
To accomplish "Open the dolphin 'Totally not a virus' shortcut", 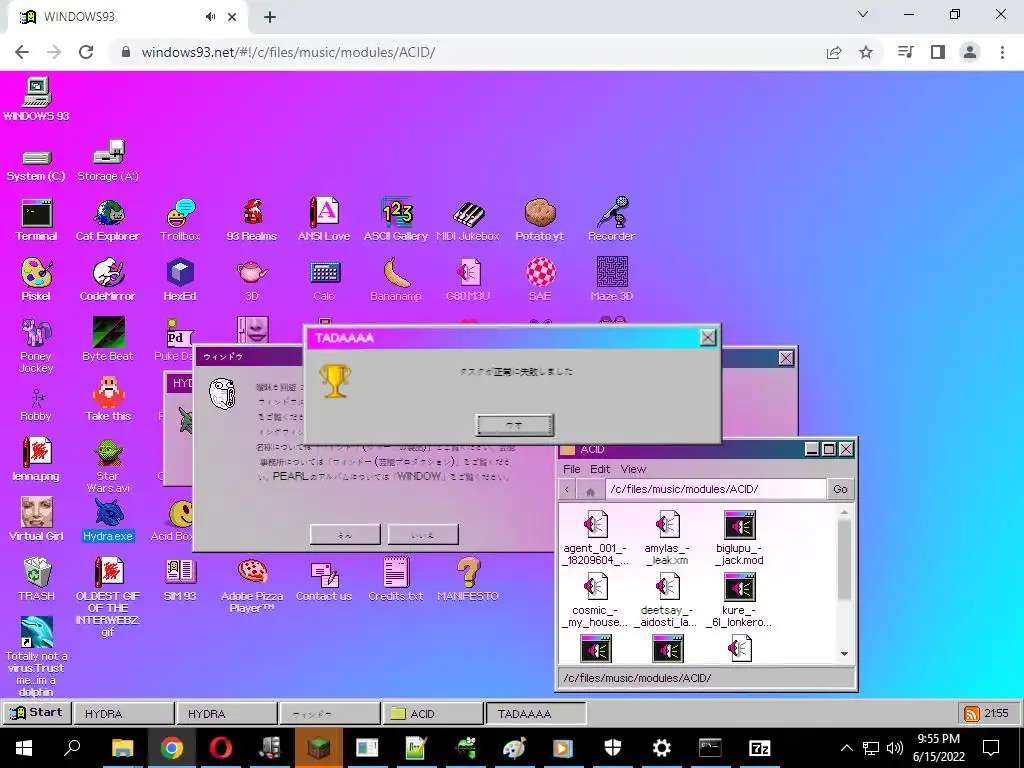I will pyautogui.click(x=37, y=632).
